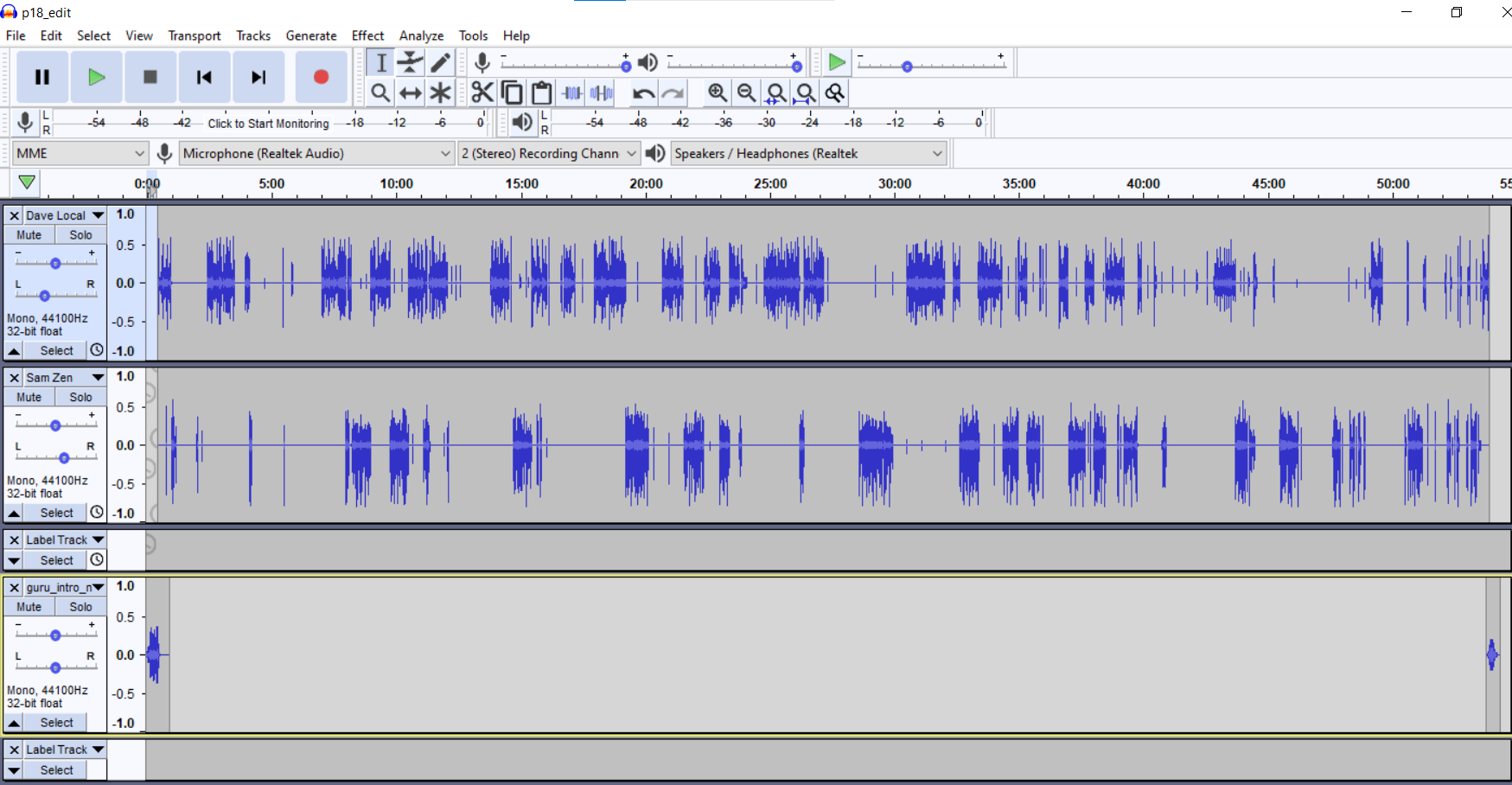The width and height of the screenshot is (1512, 785).
Task: Select the Draw tool pencil
Action: click(439, 61)
